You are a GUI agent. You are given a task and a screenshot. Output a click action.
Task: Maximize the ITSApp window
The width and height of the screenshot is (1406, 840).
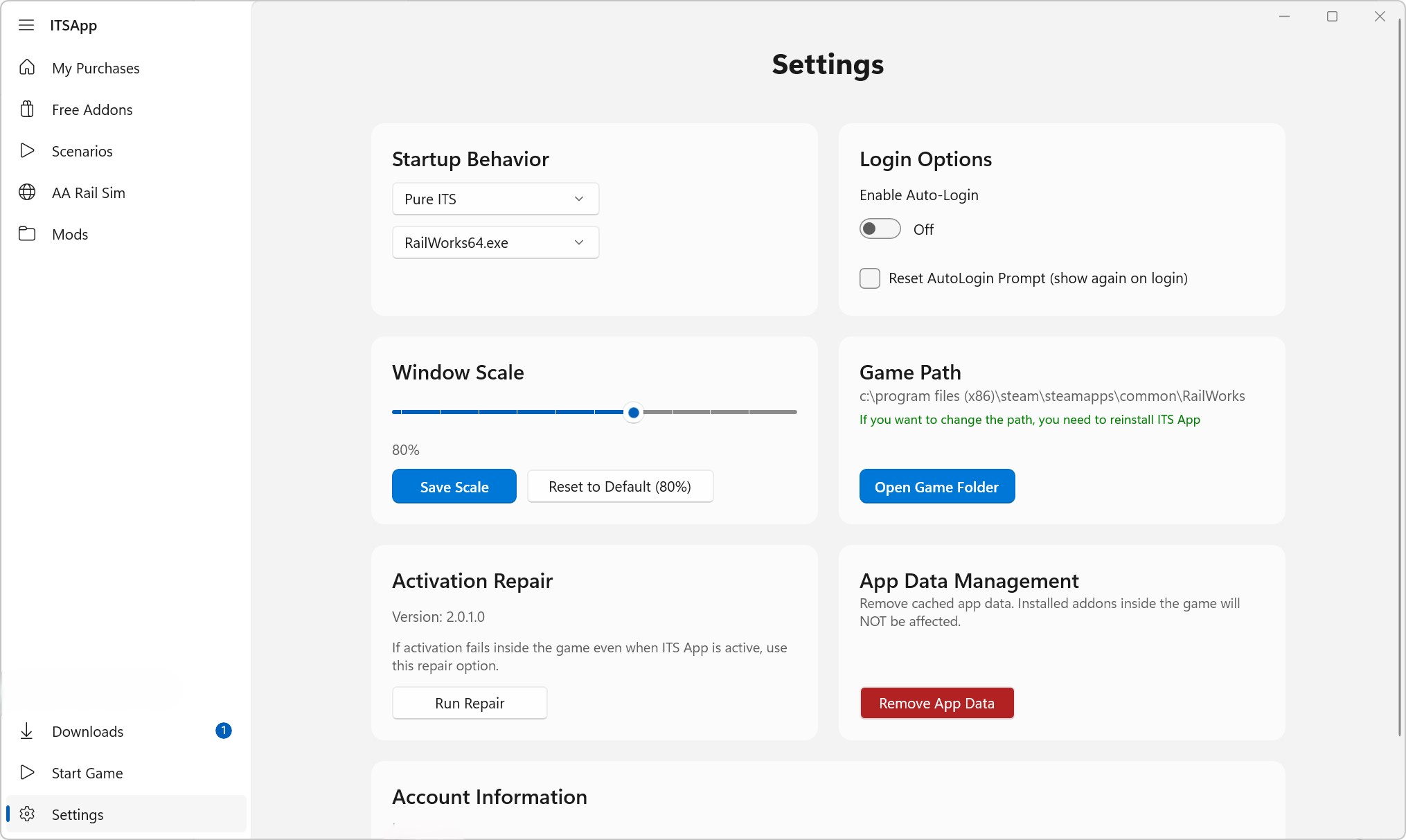pyautogui.click(x=1332, y=17)
